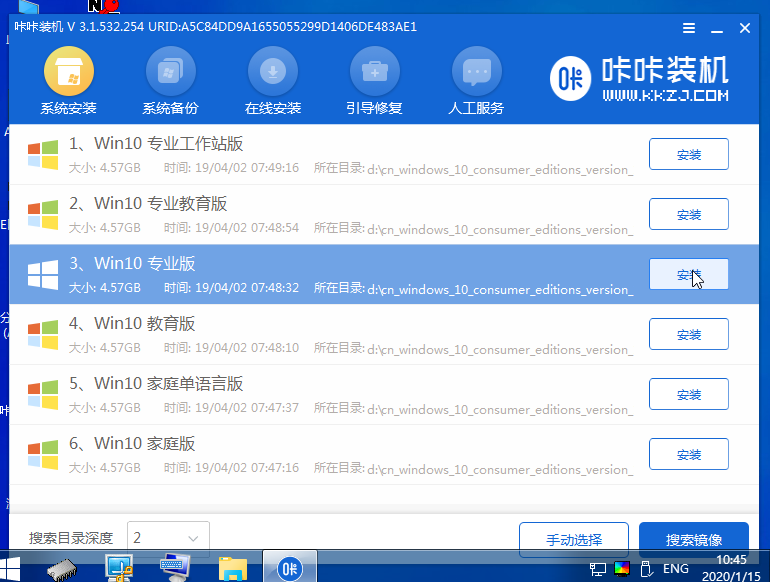Image resolution: width=770 pixels, height=582 pixels.
Task: Click 大小: 4.57GB in 教育版 row
Action: coord(105,348)
